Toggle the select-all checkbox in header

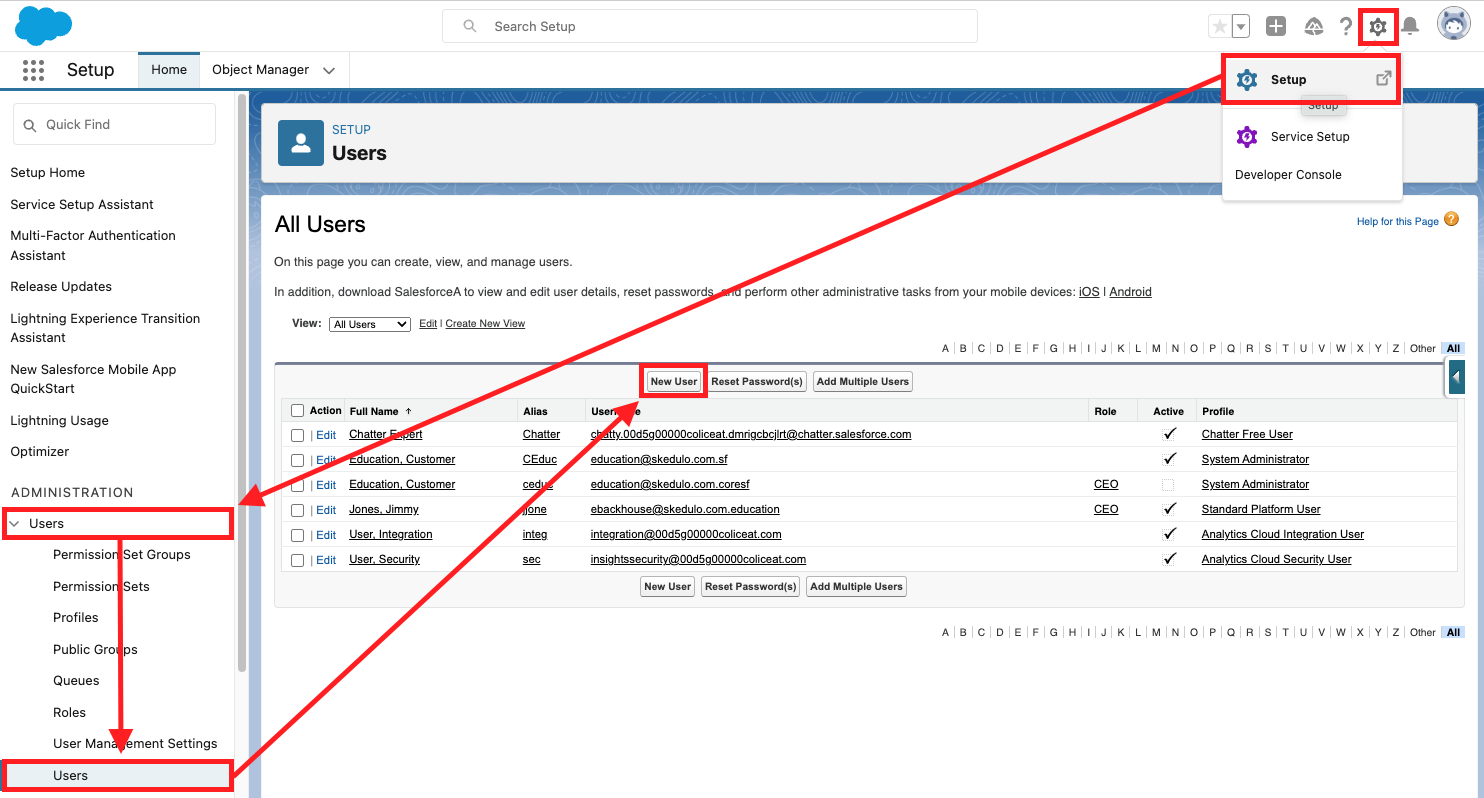pyautogui.click(x=297, y=411)
